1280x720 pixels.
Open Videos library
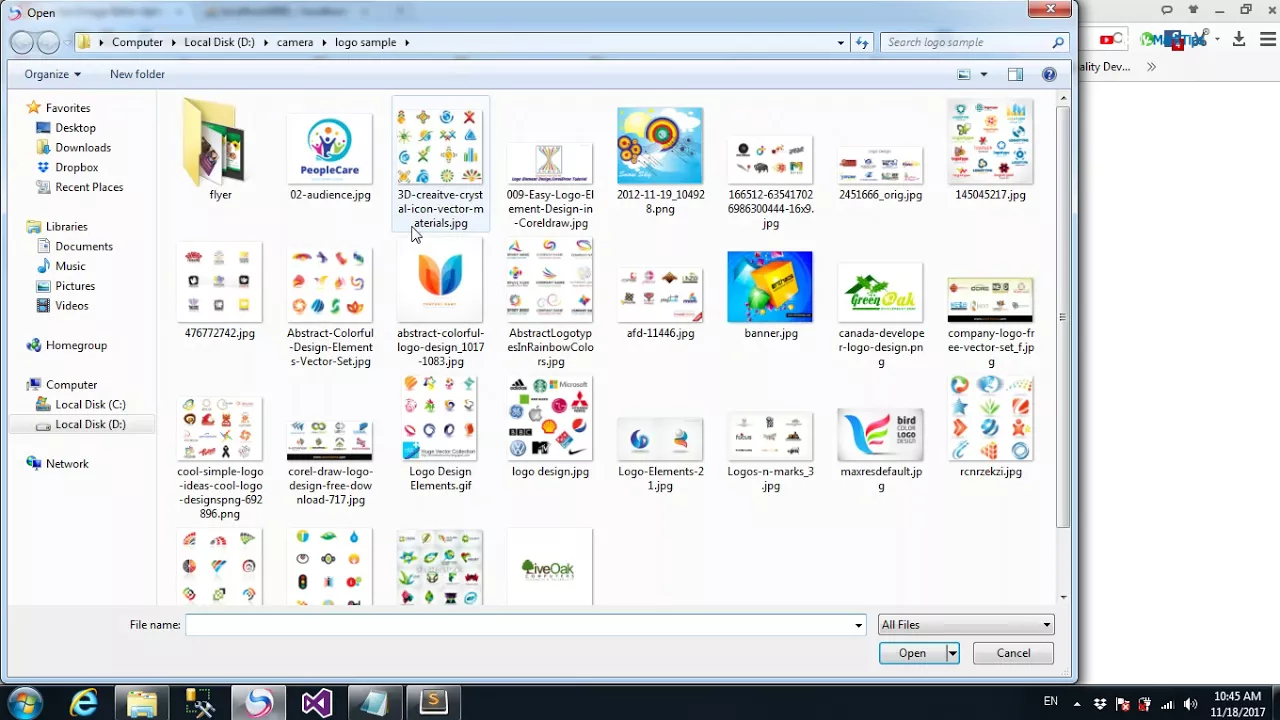point(72,306)
